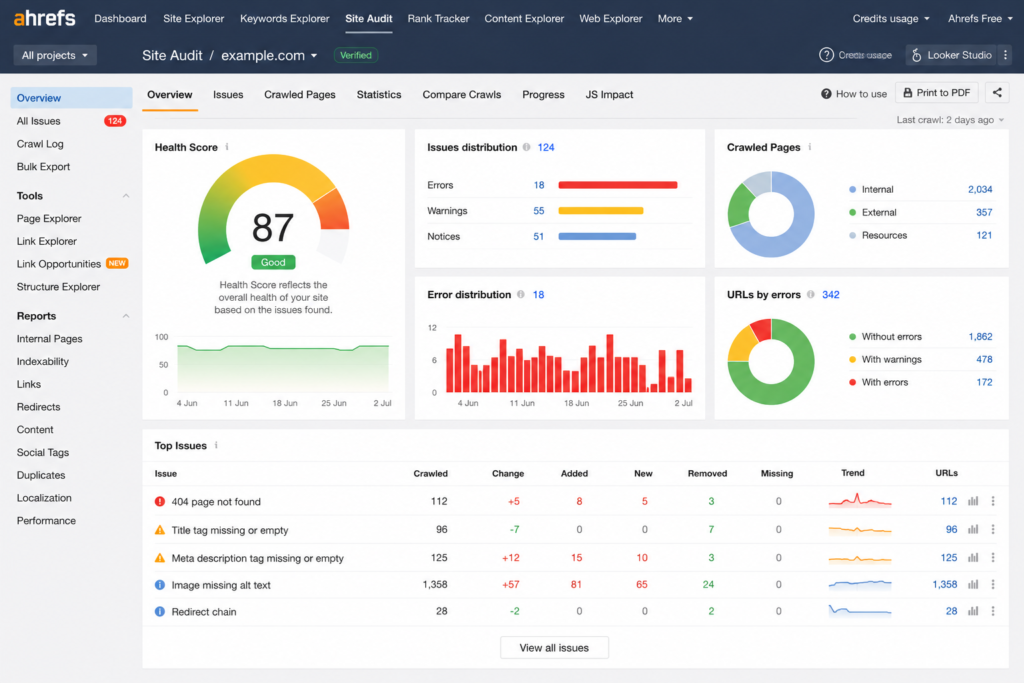
Task: Open the Last crawl date dropdown
Action: (950, 119)
